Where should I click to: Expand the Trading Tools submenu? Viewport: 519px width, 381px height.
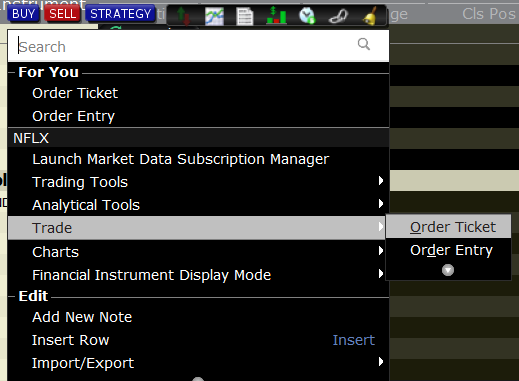[x=198, y=182]
